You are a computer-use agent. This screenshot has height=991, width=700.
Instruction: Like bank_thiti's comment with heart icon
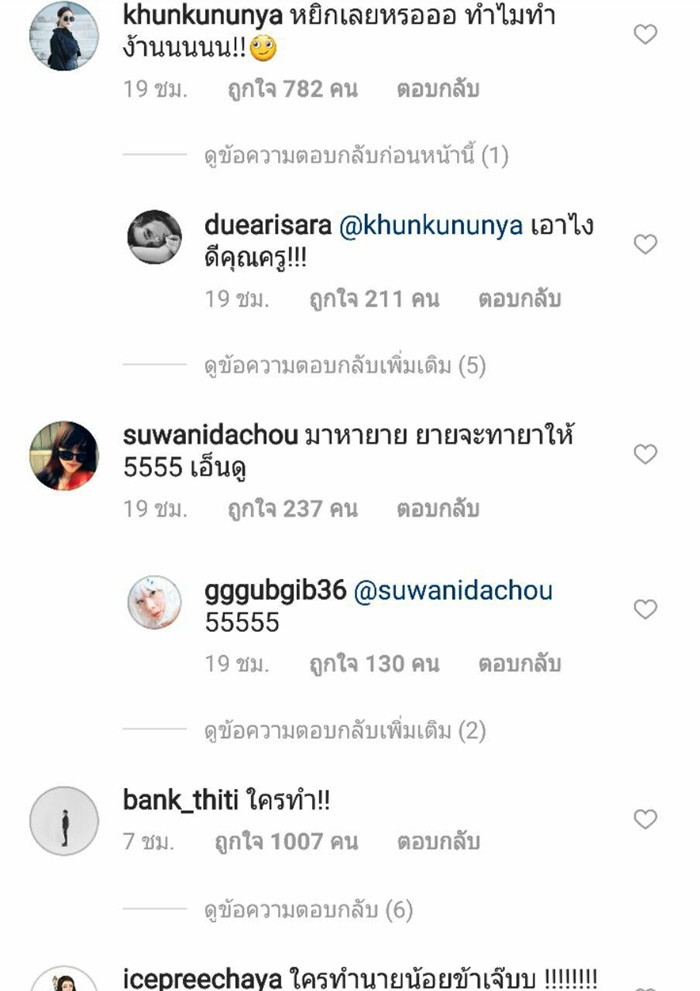(645, 819)
